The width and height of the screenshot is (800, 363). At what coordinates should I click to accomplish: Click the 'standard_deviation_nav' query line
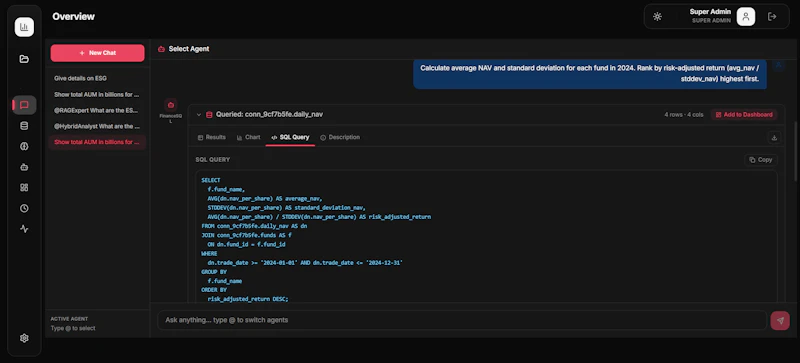point(287,208)
